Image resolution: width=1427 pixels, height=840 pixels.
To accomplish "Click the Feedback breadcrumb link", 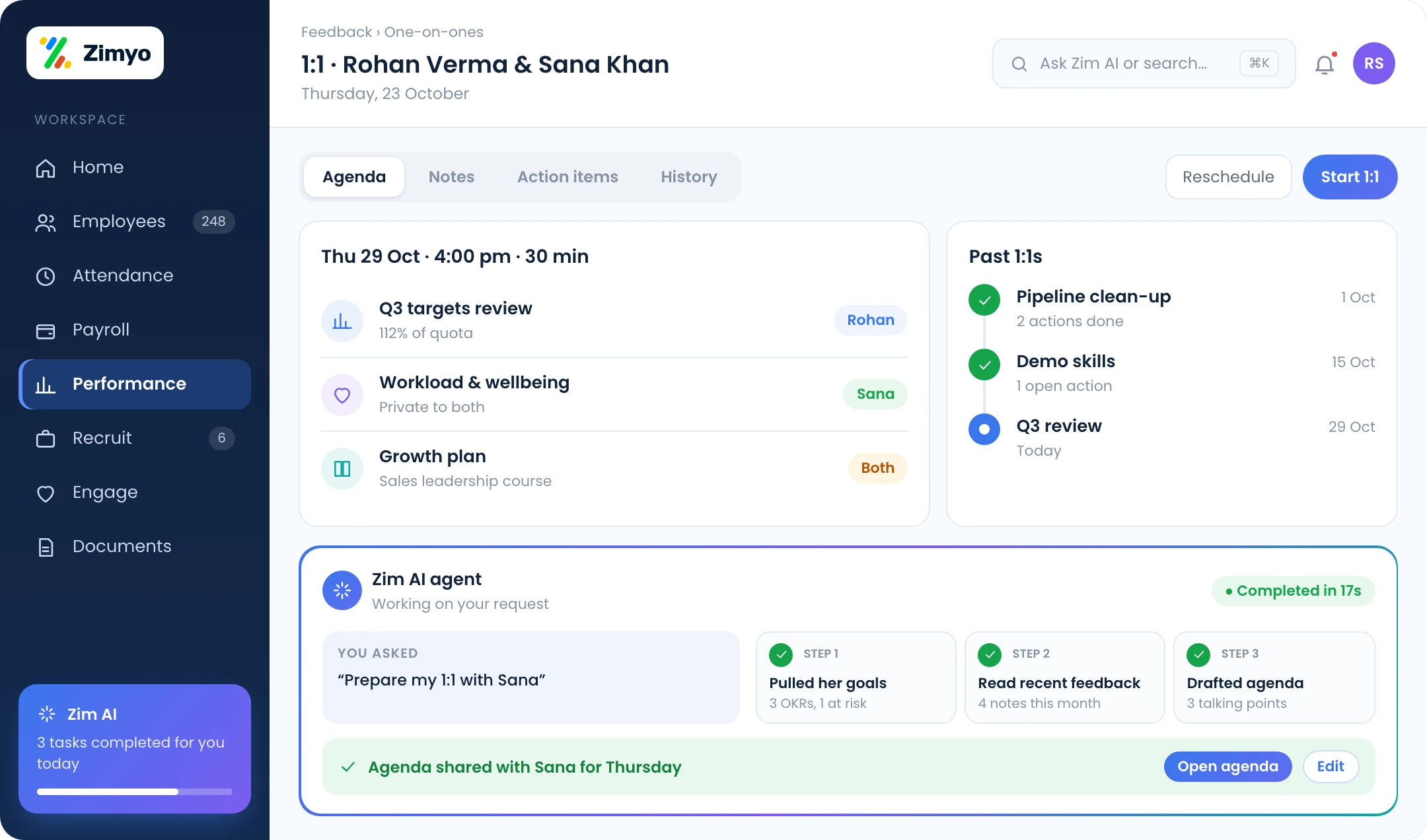I will (x=336, y=32).
